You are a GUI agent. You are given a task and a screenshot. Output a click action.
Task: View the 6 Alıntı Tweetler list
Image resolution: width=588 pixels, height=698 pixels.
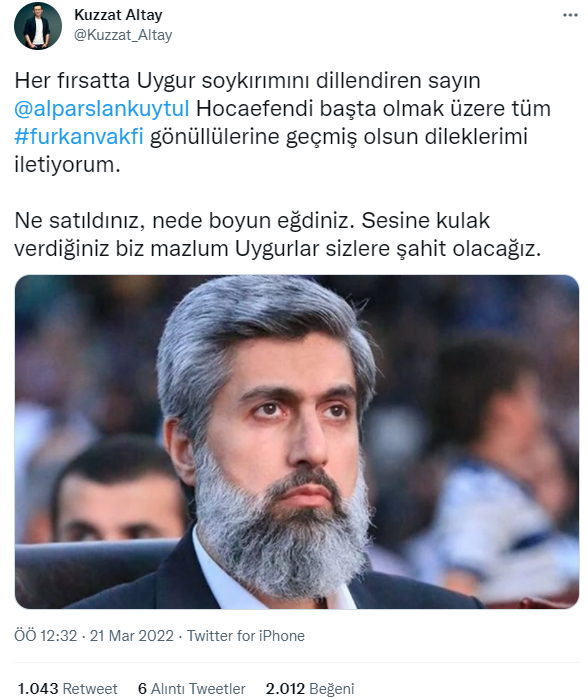(192, 688)
